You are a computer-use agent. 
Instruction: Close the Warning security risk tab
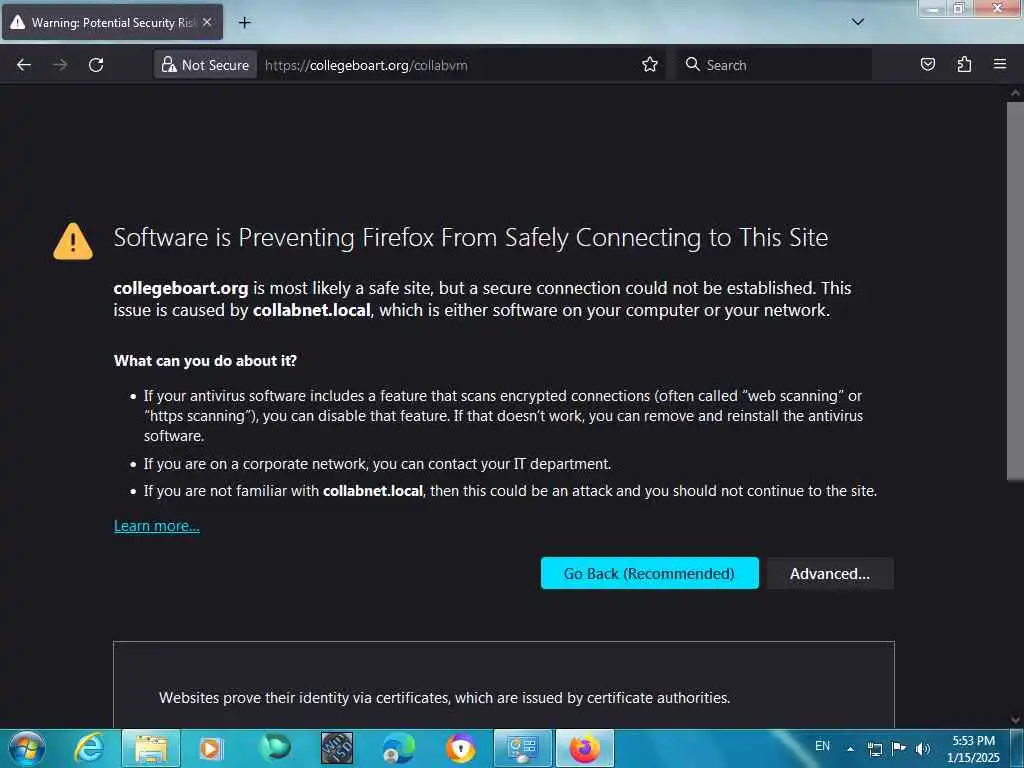(x=207, y=22)
